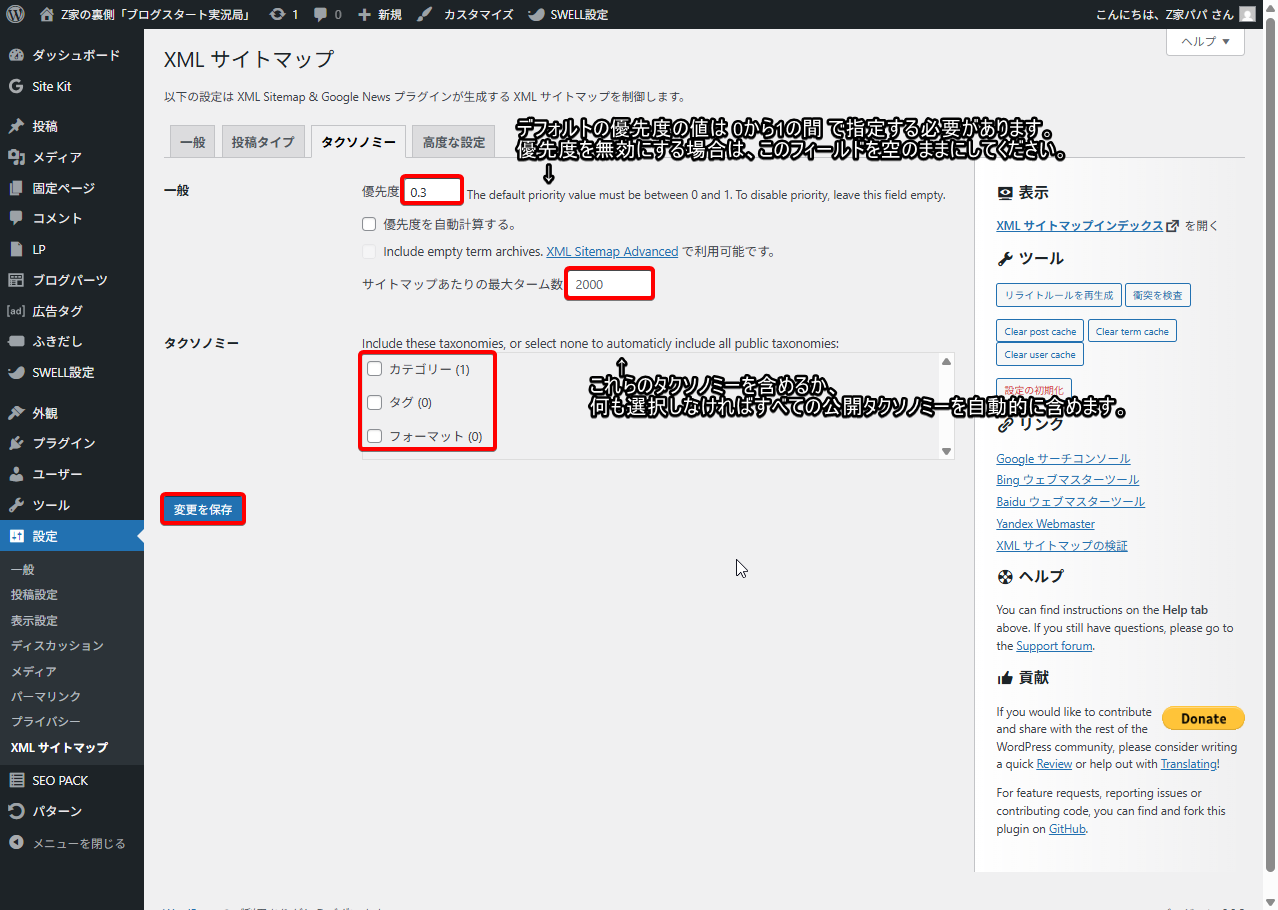Check the タグ (0) taxonomy

[x=375, y=402]
